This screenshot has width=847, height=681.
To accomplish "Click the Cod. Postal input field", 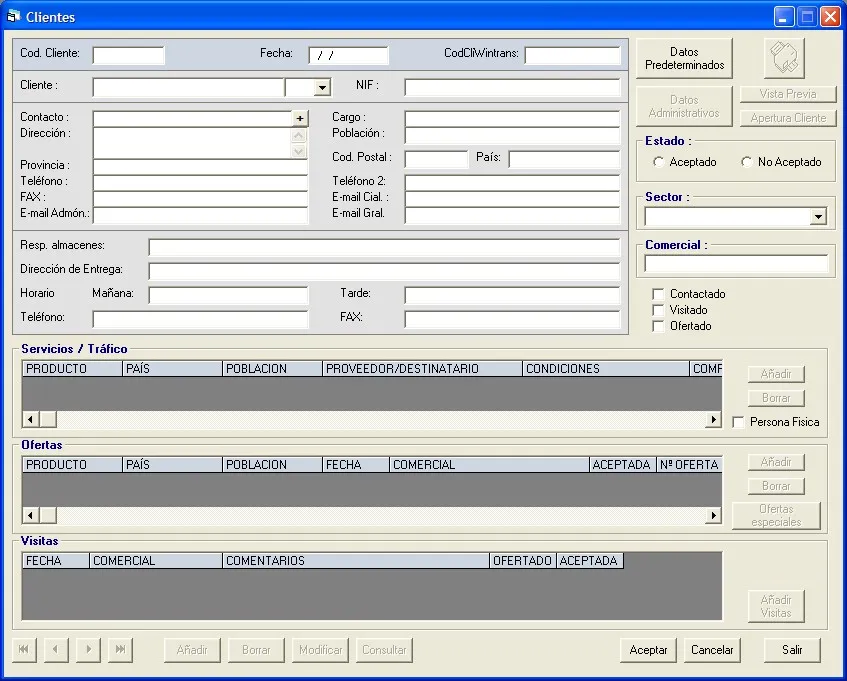I will point(436,159).
